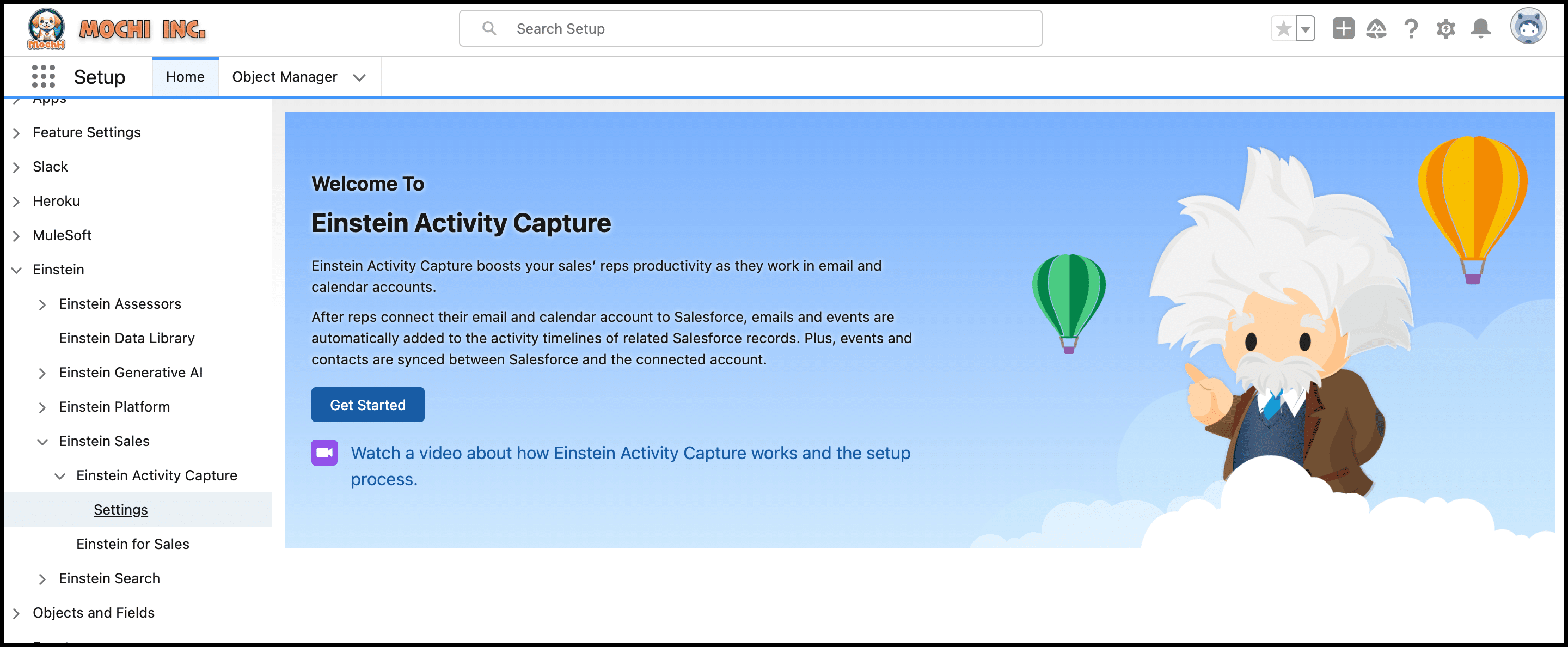Expand the MuleSoft chevron
The width and height of the screenshot is (1568, 647).
point(16,236)
